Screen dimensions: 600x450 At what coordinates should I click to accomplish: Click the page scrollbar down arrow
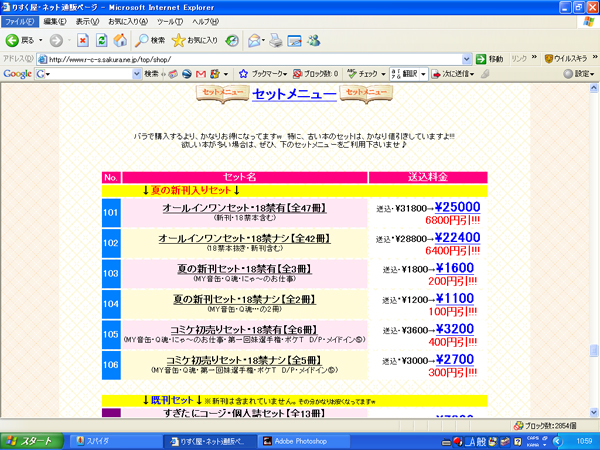tap(594, 412)
